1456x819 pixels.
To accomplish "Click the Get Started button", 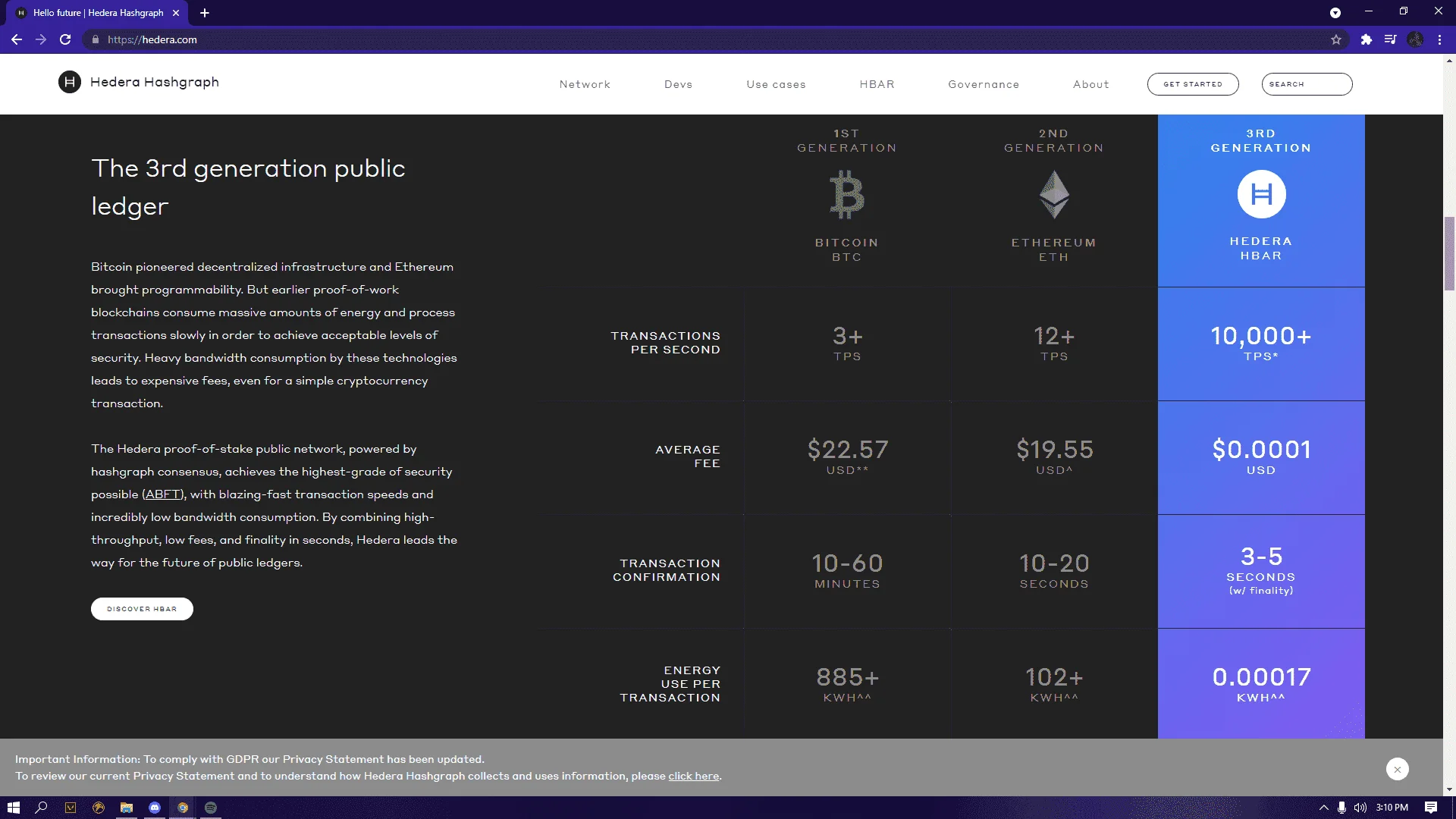I will [1193, 84].
